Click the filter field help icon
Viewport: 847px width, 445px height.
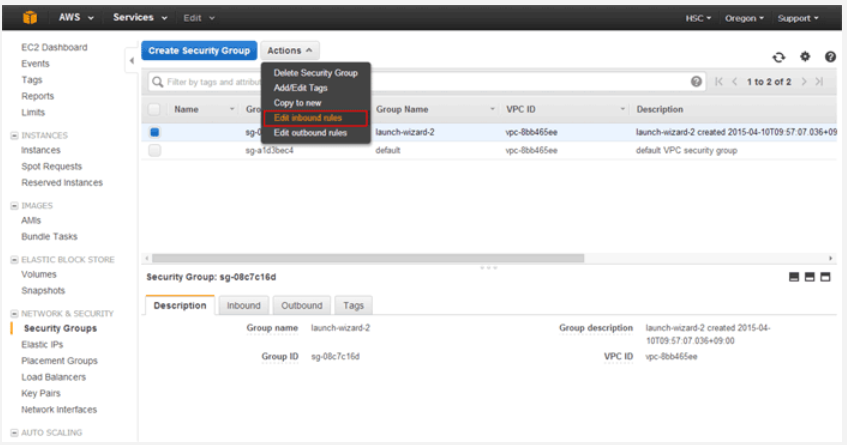tap(696, 82)
